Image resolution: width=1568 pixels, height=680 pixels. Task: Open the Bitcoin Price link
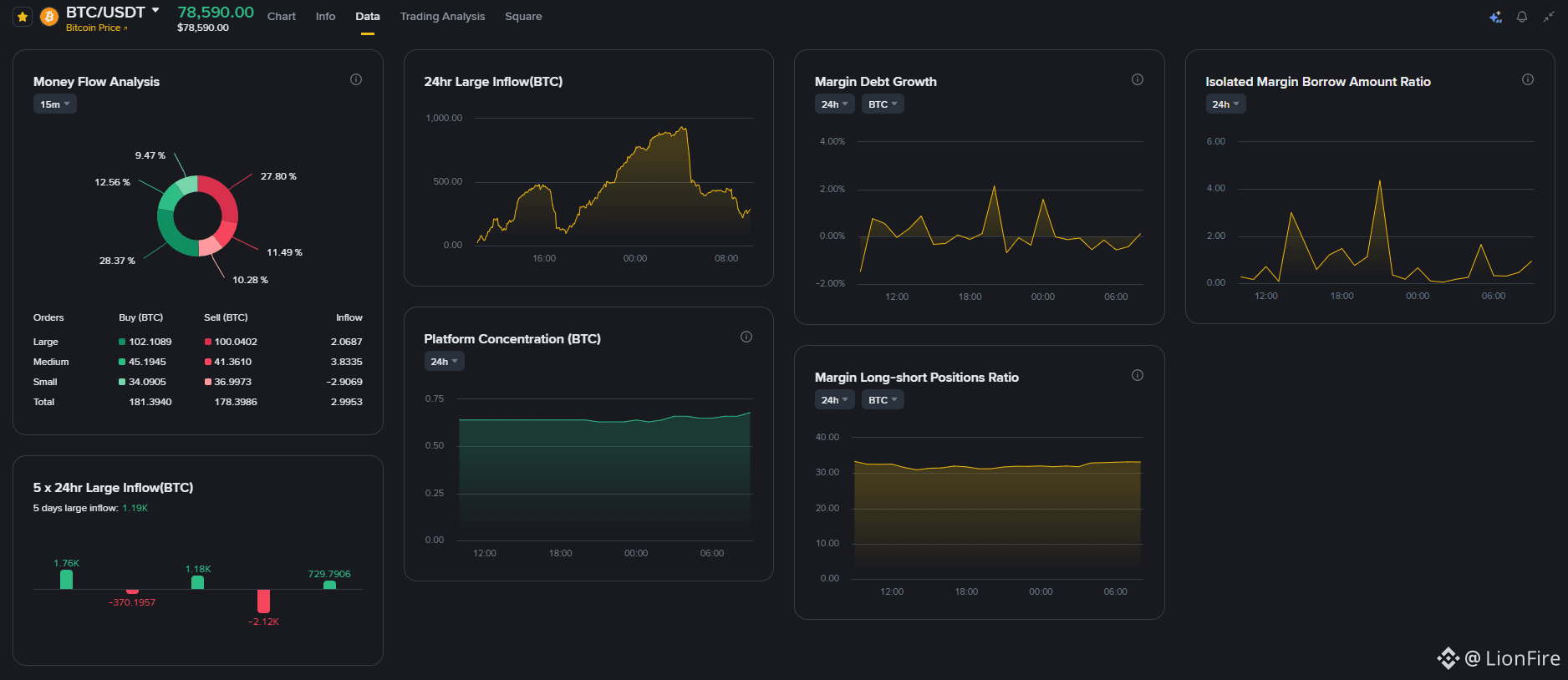point(96,28)
